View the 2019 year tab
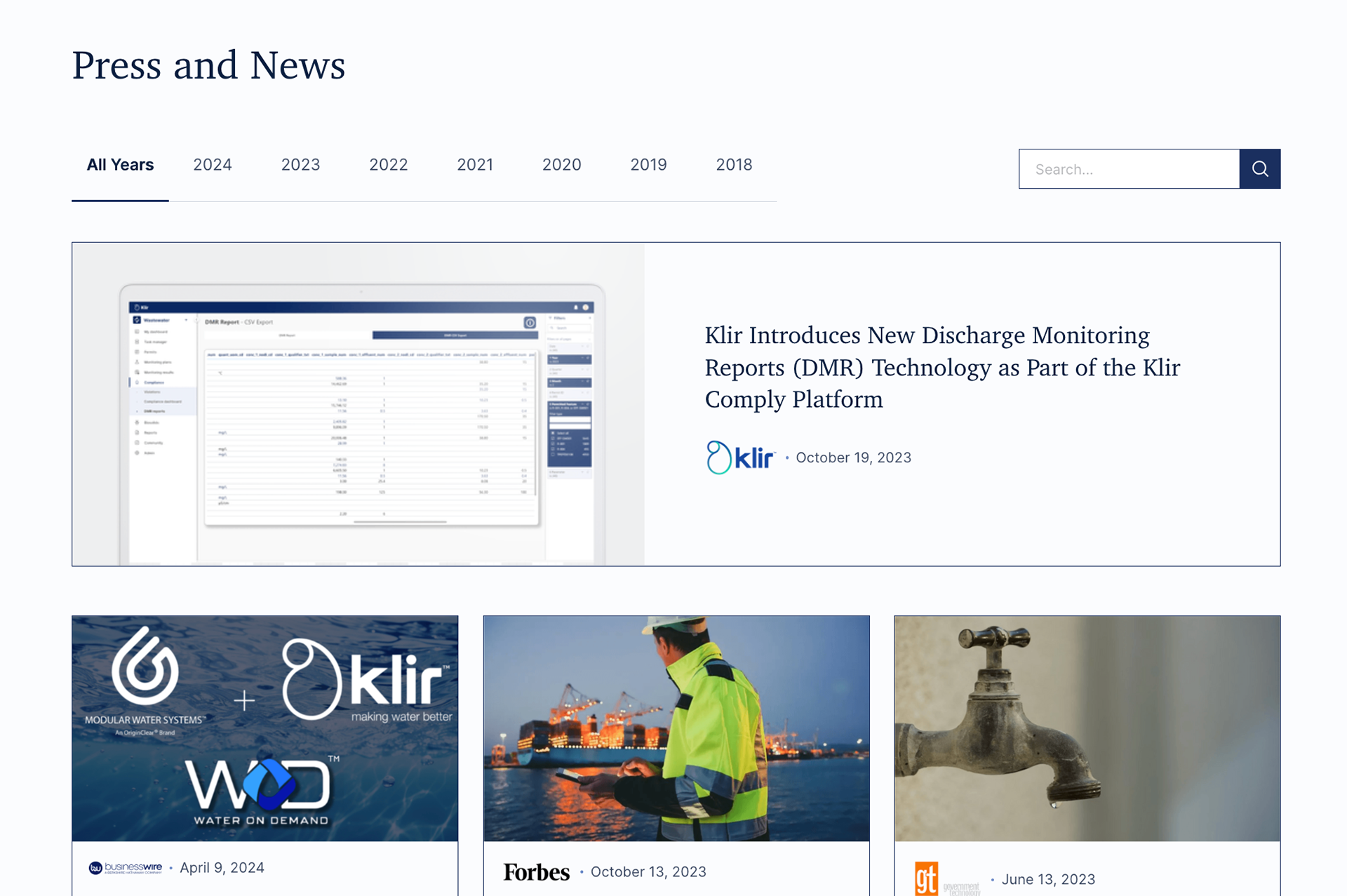Screen dimensions: 1347x896 [648, 165]
